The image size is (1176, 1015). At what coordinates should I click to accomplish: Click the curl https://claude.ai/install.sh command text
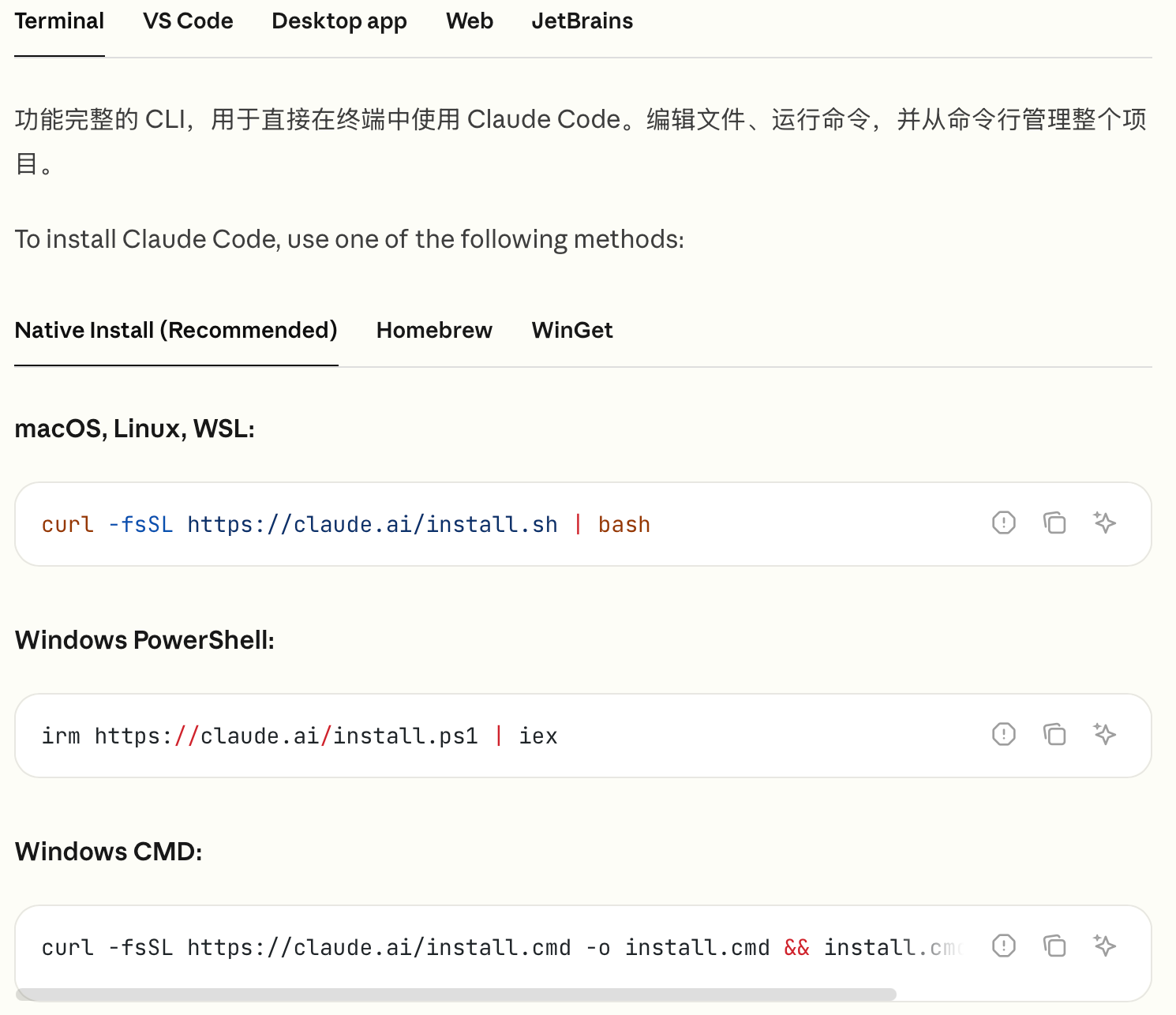346,525
